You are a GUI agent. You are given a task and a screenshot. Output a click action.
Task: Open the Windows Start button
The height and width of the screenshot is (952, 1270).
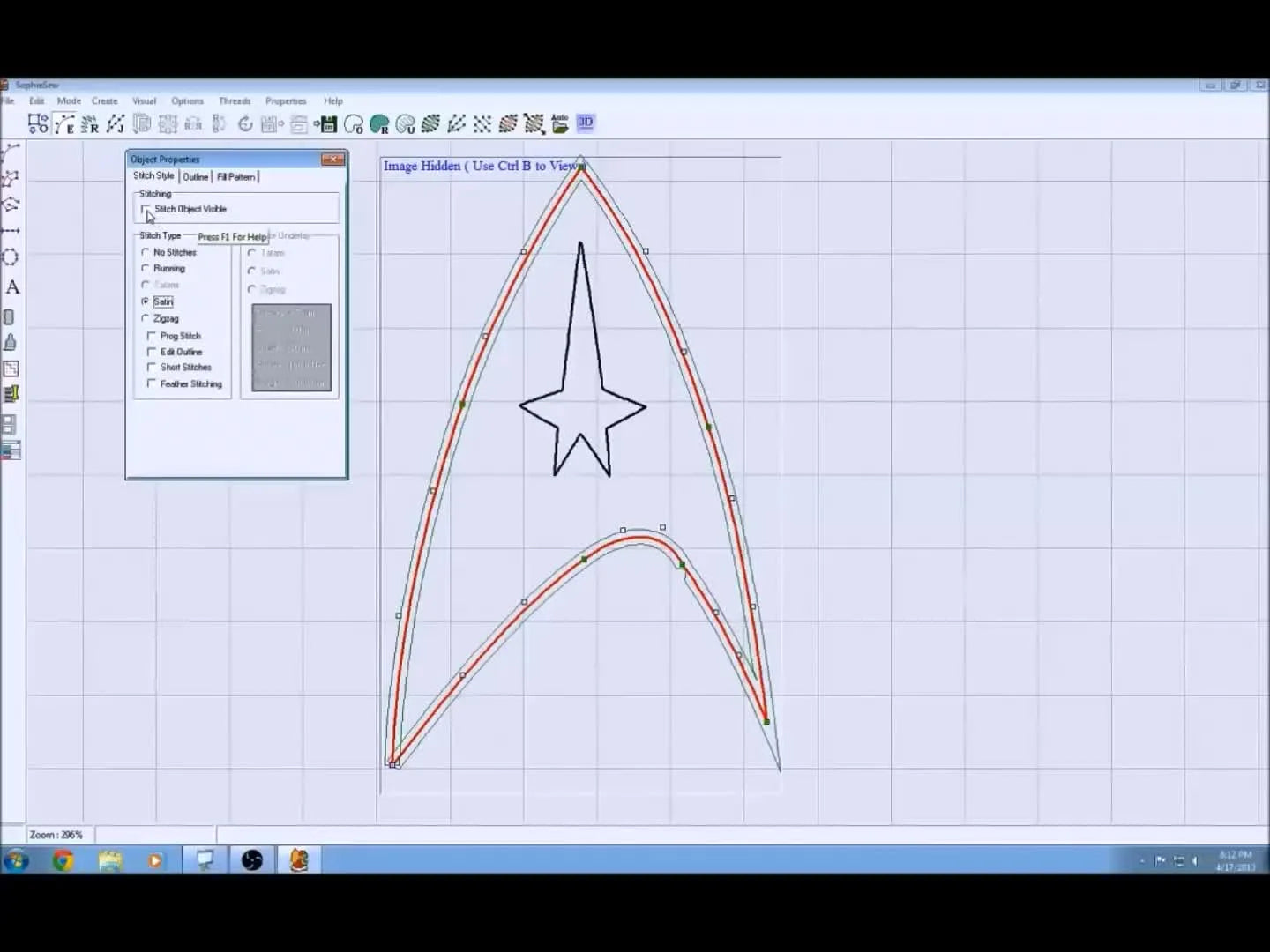(x=17, y=859)
